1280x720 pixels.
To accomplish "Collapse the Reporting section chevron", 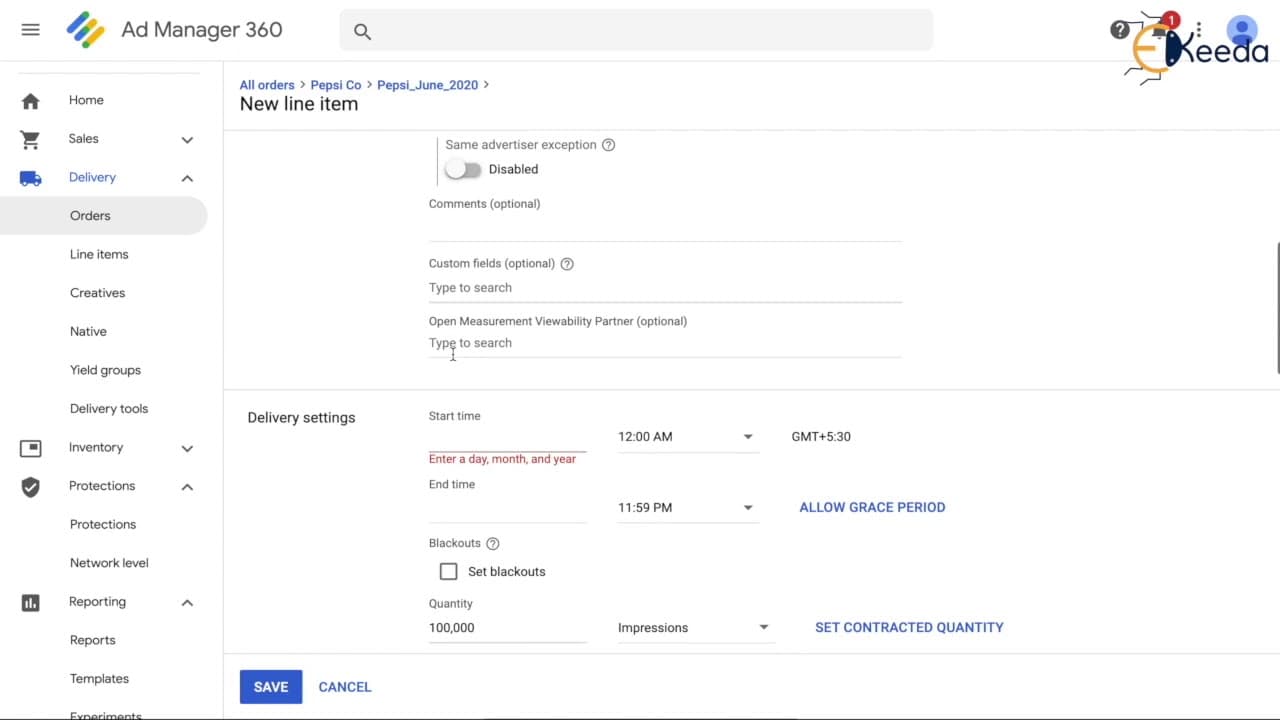I will tap(187, 603).
